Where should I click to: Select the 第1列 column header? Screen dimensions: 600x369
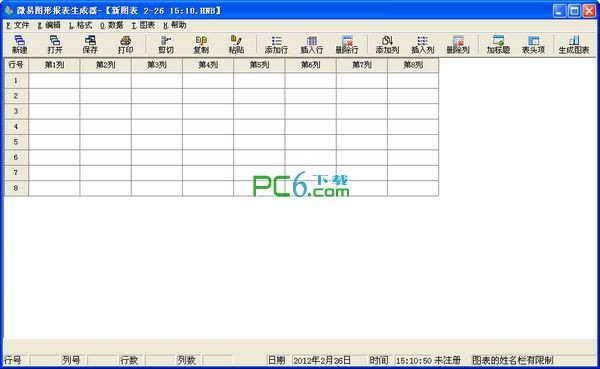pyautogui.click(x=54, y=65)
